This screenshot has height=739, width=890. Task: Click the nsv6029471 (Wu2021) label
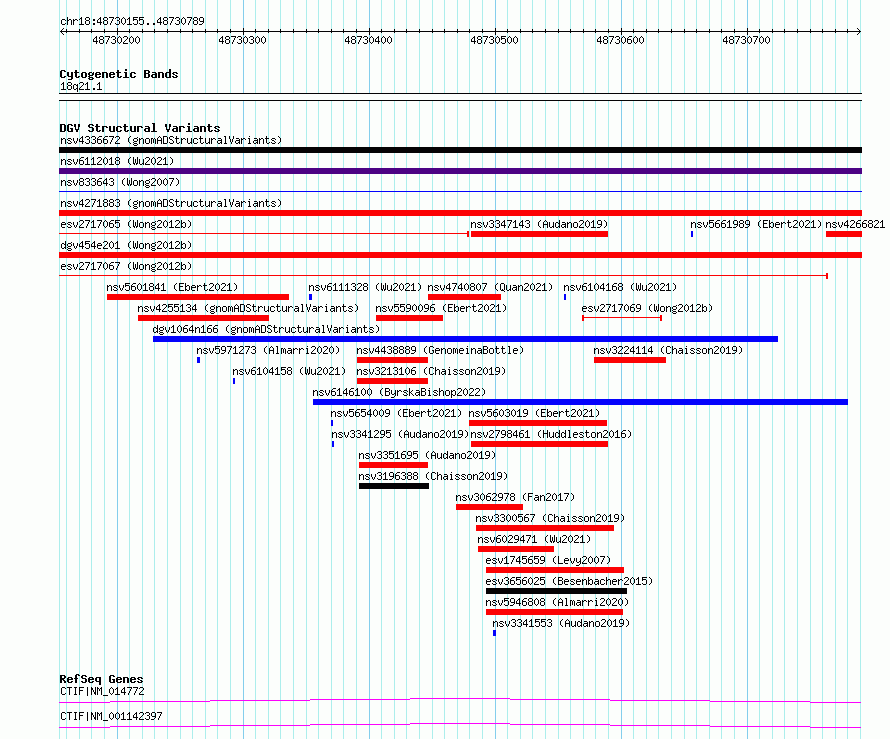pyautogui.click(x=534, y=539)
